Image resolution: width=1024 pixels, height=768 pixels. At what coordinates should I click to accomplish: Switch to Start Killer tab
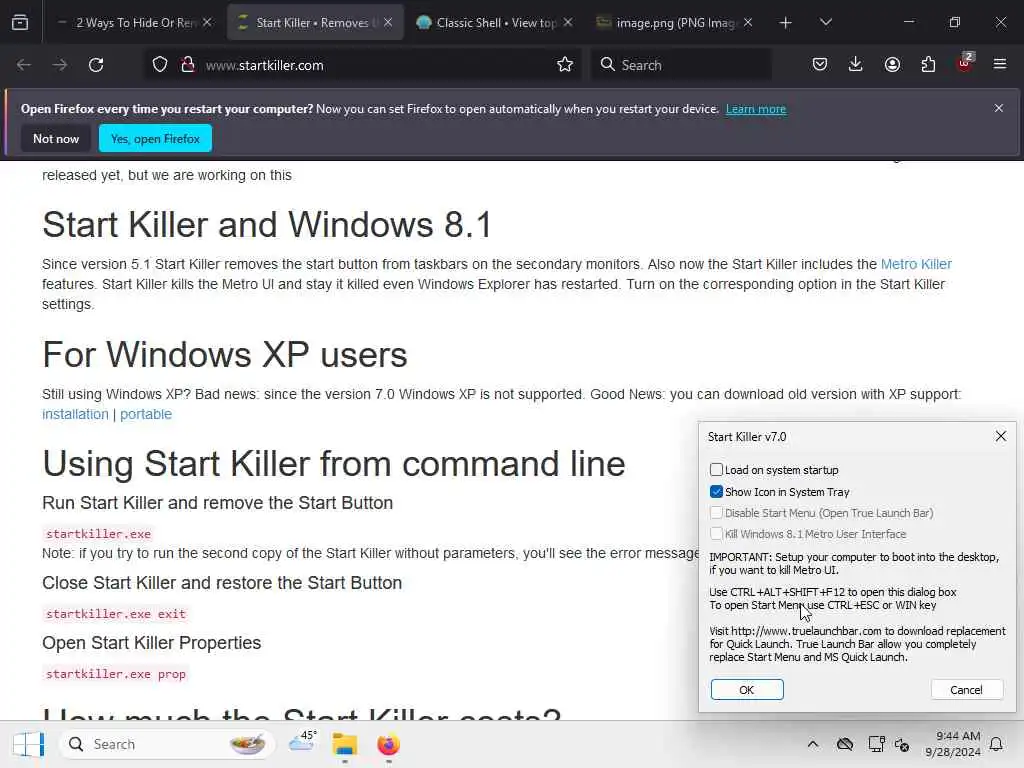pos(315,23)
